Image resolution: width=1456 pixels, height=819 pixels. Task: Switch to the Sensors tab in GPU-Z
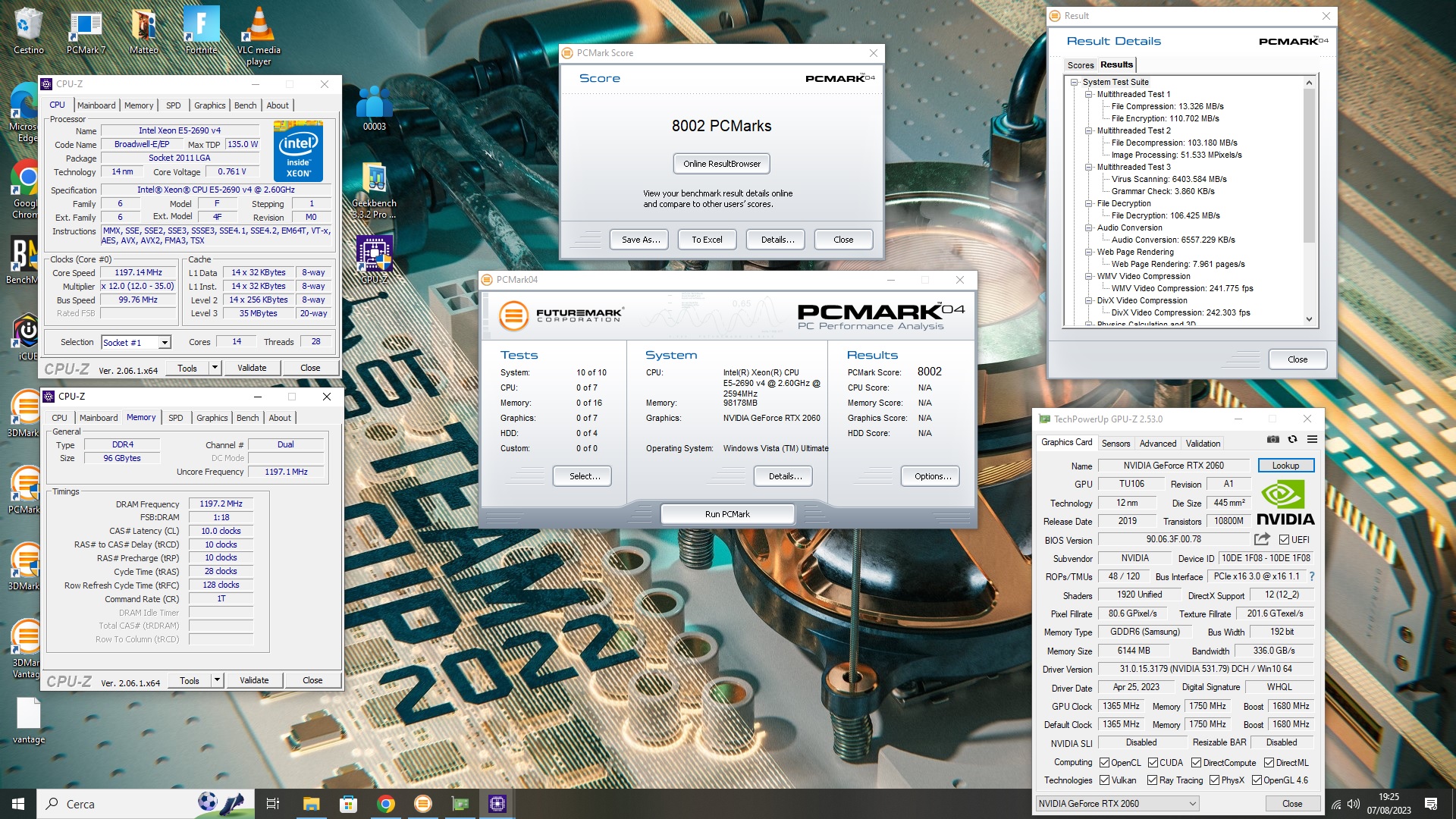click(1116, 444)
